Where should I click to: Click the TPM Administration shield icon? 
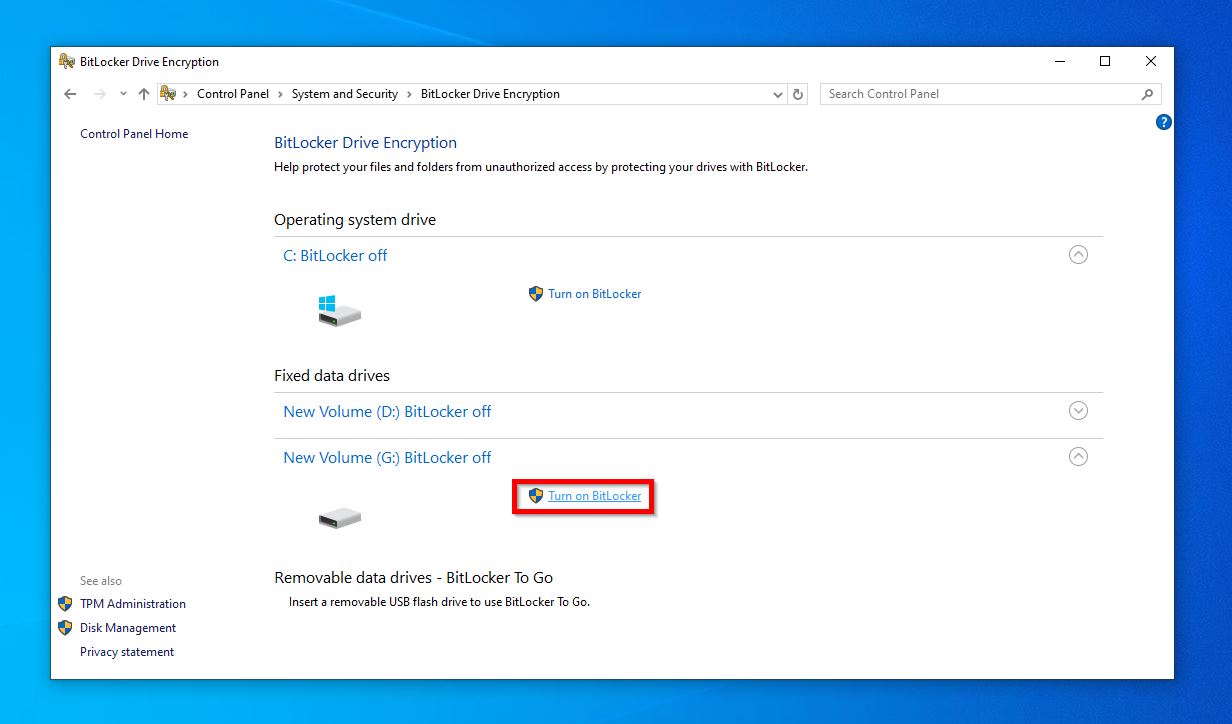coord(65,604)
